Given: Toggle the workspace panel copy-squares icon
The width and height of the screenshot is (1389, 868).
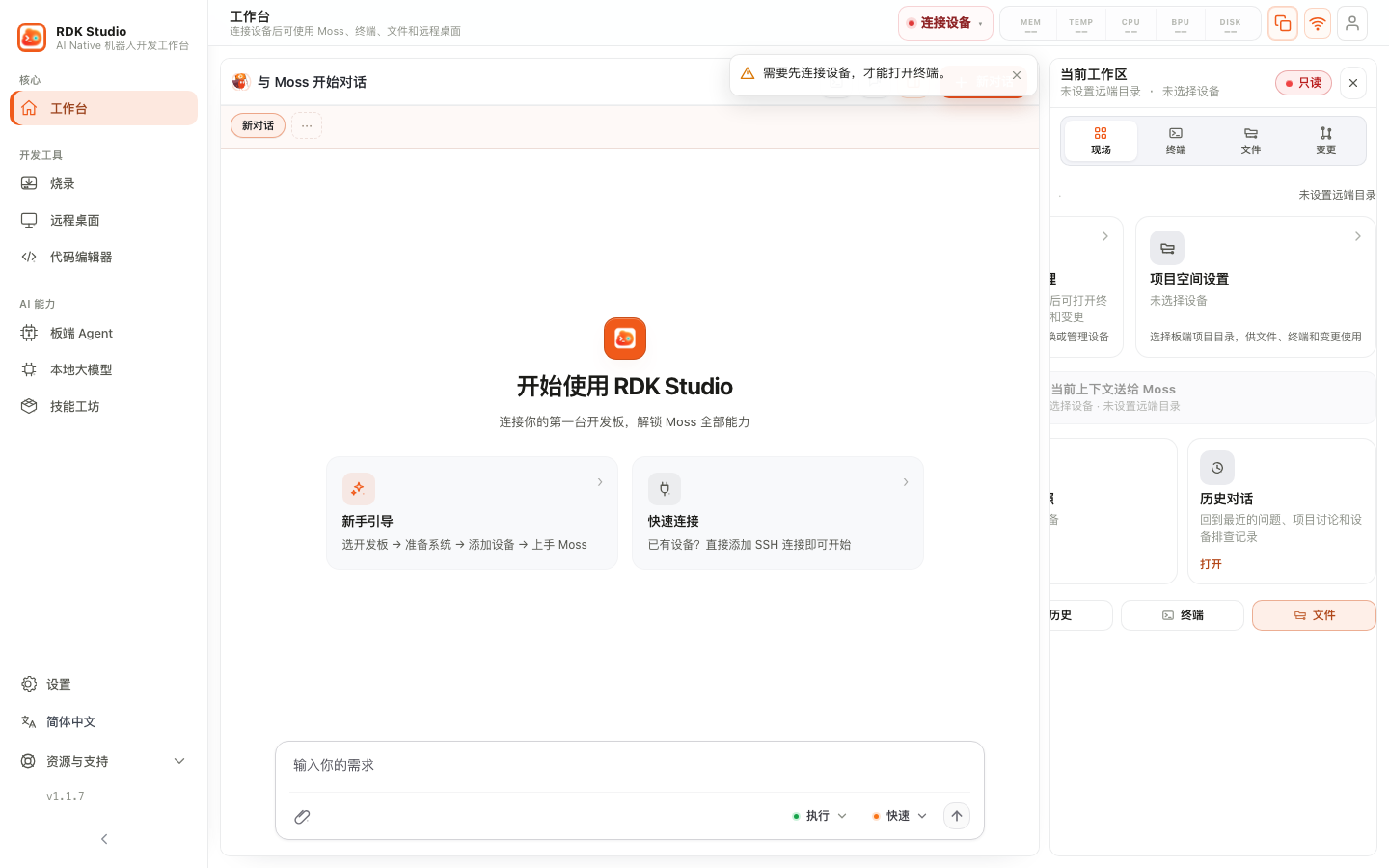Looking at the screenshot, I should [1283, 23].
